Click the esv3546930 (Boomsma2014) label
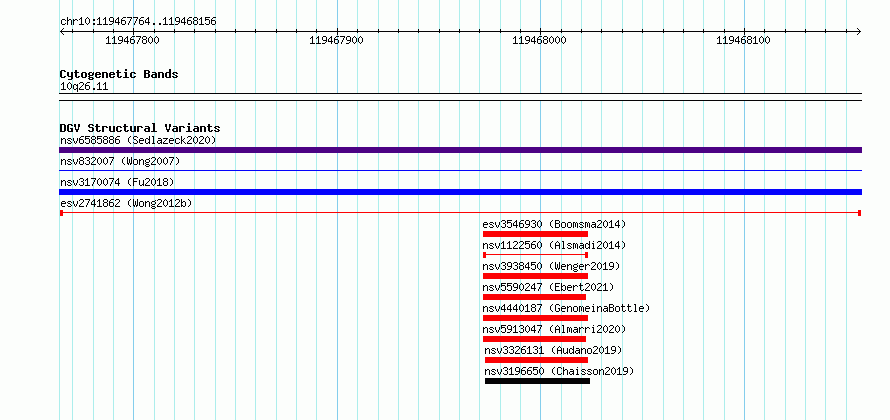 click(555, 224)
